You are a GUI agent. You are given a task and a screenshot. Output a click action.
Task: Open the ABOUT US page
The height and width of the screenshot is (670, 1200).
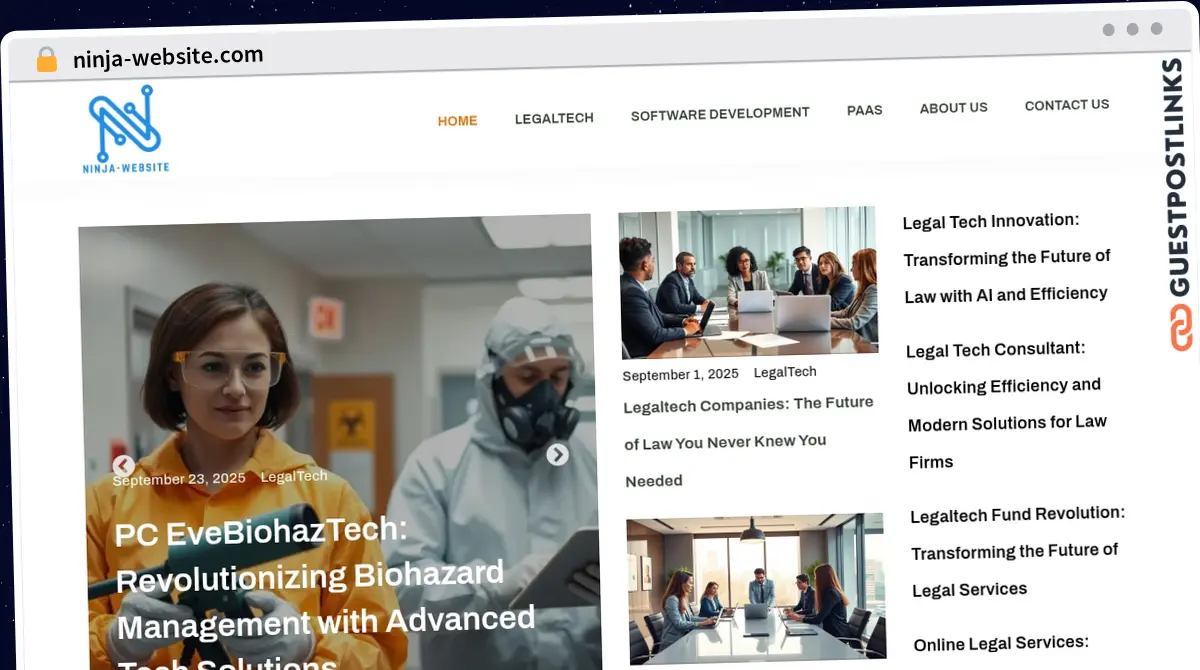pos(953,107)
